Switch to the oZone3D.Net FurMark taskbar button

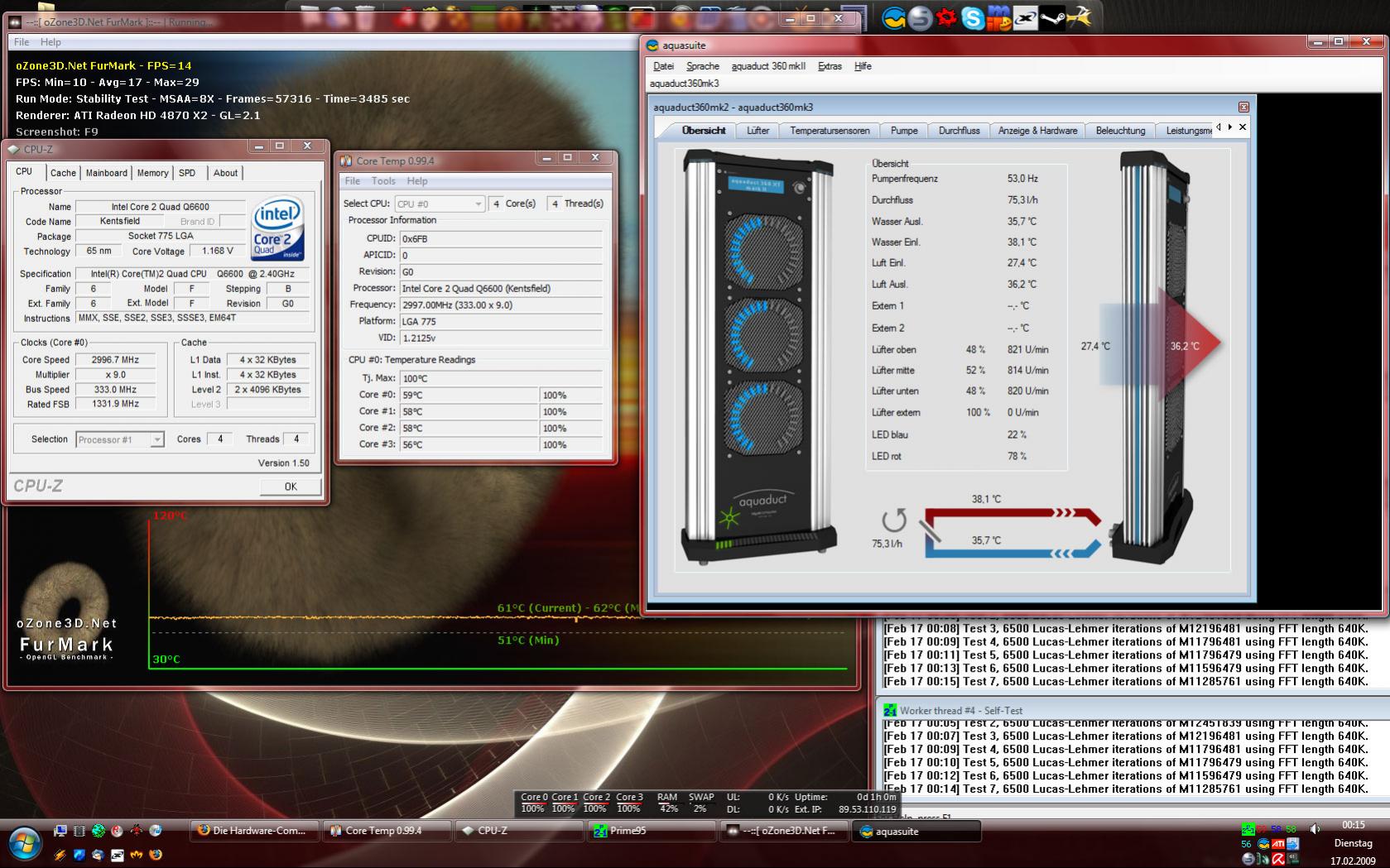785,831
